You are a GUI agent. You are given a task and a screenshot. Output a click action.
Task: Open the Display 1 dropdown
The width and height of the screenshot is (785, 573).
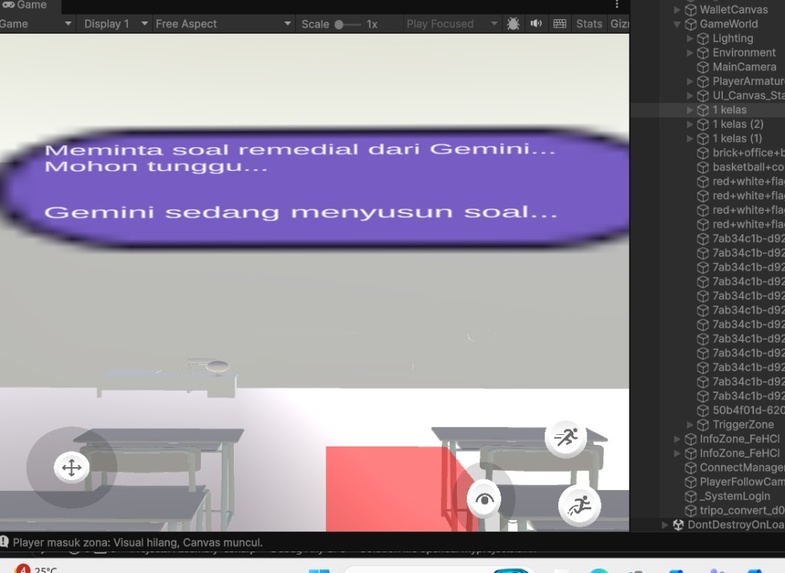[x=115, y=24]
